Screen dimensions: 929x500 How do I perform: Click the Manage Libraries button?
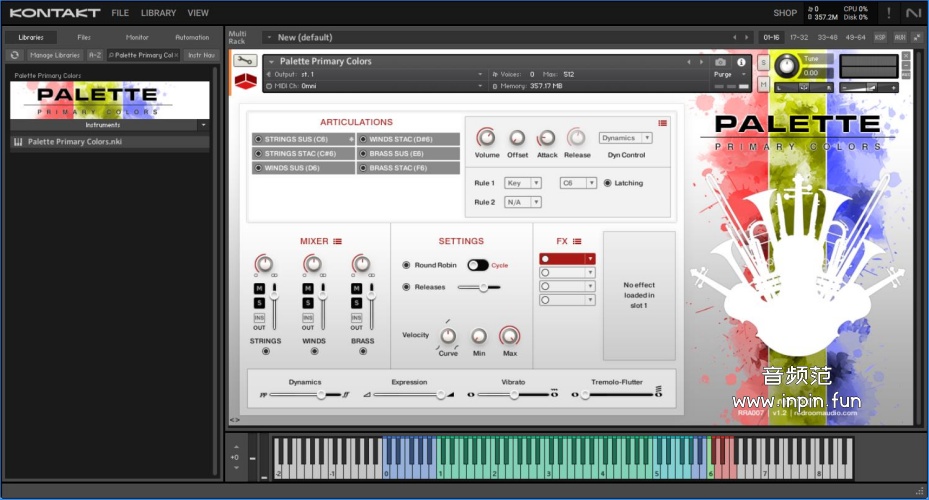coord(55,55)
